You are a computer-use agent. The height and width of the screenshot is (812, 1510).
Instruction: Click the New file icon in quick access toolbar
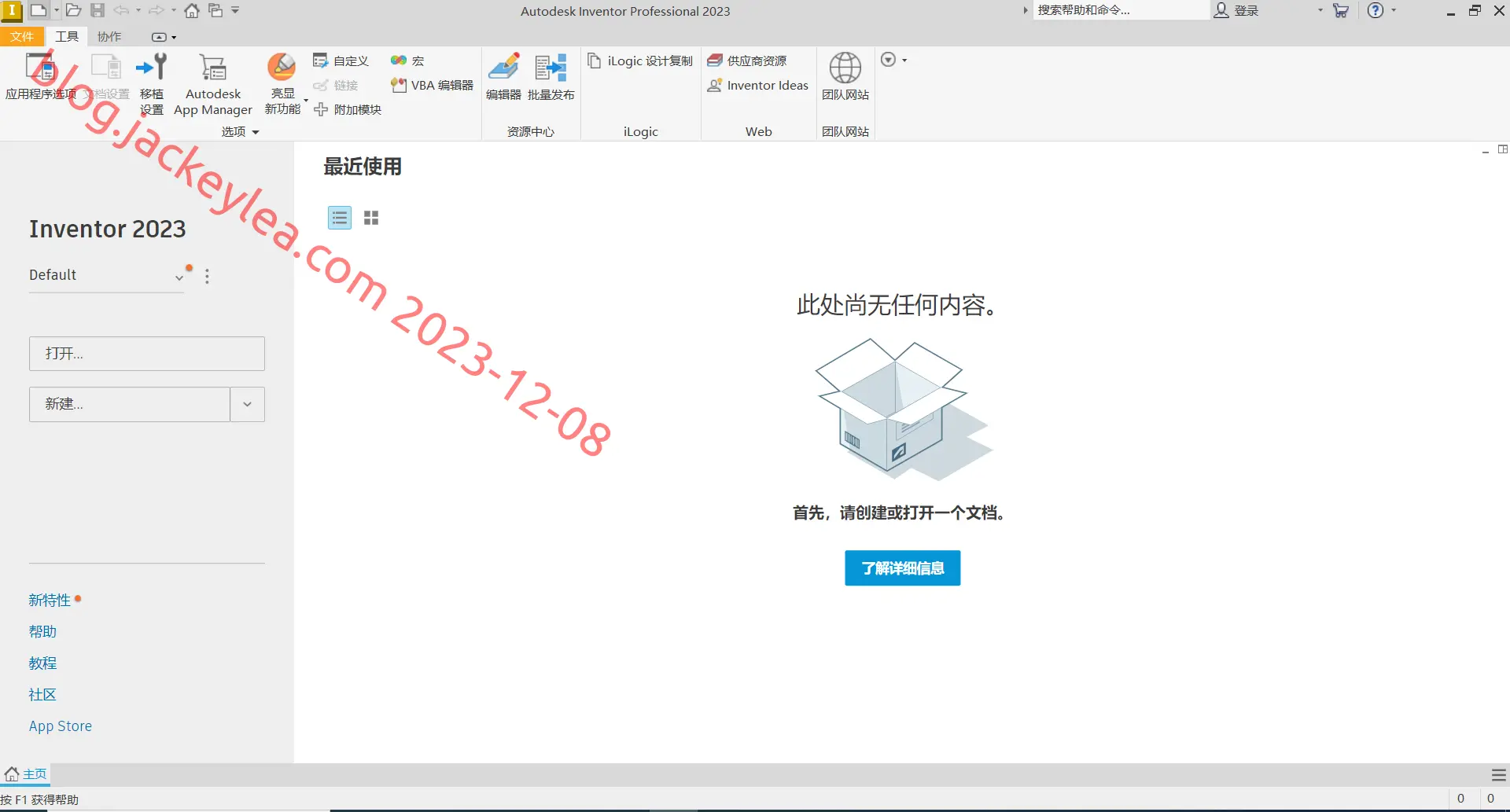click(38, 10)
